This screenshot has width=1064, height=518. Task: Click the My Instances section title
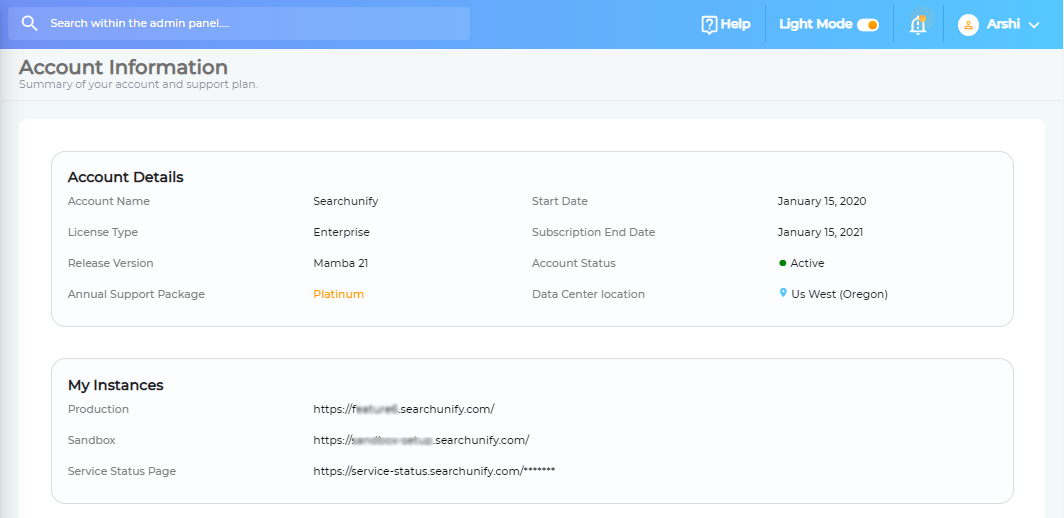click(115, 385)
